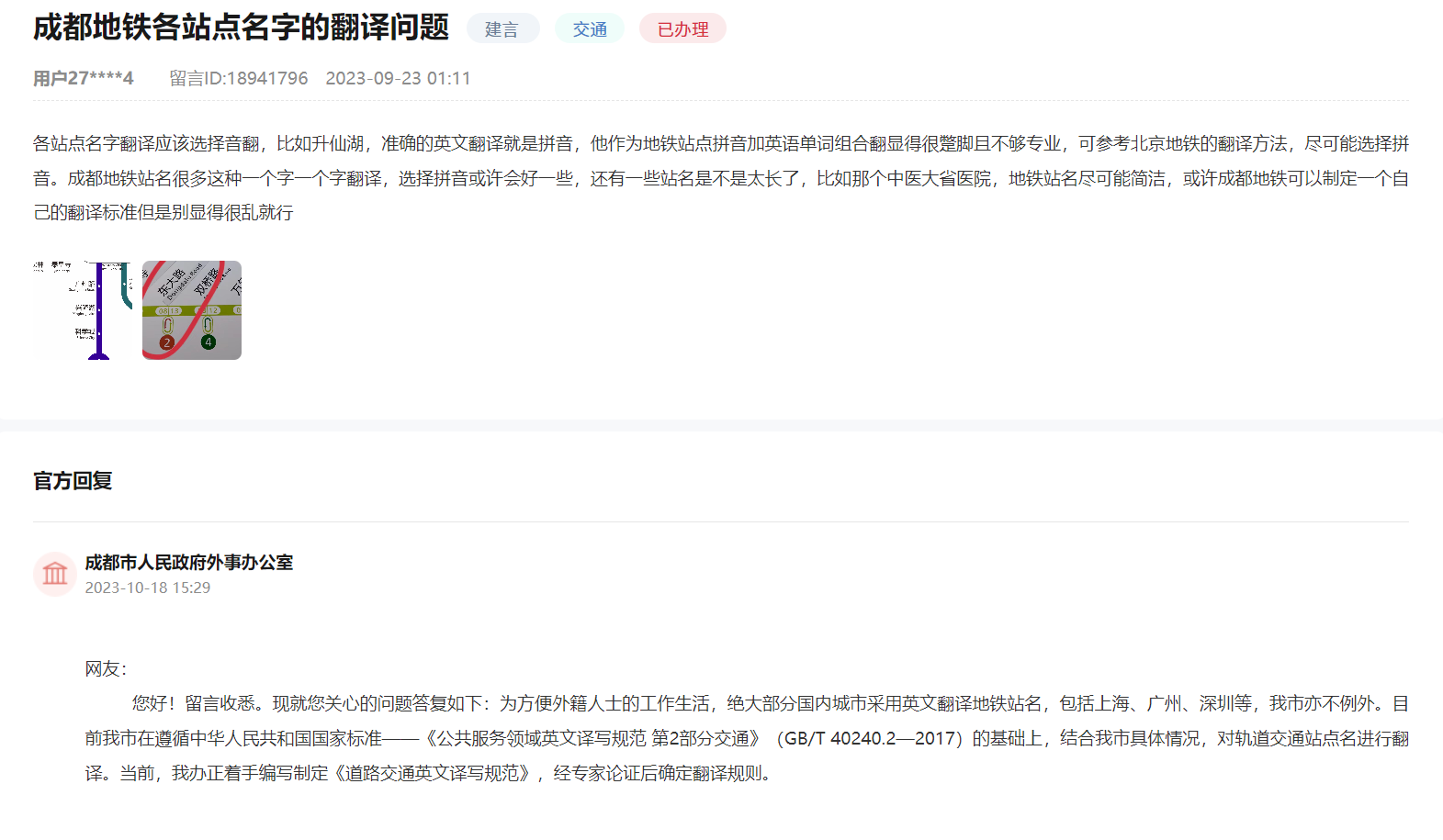
Task: Click the 建言 tag
Action: tap(502, 29)
